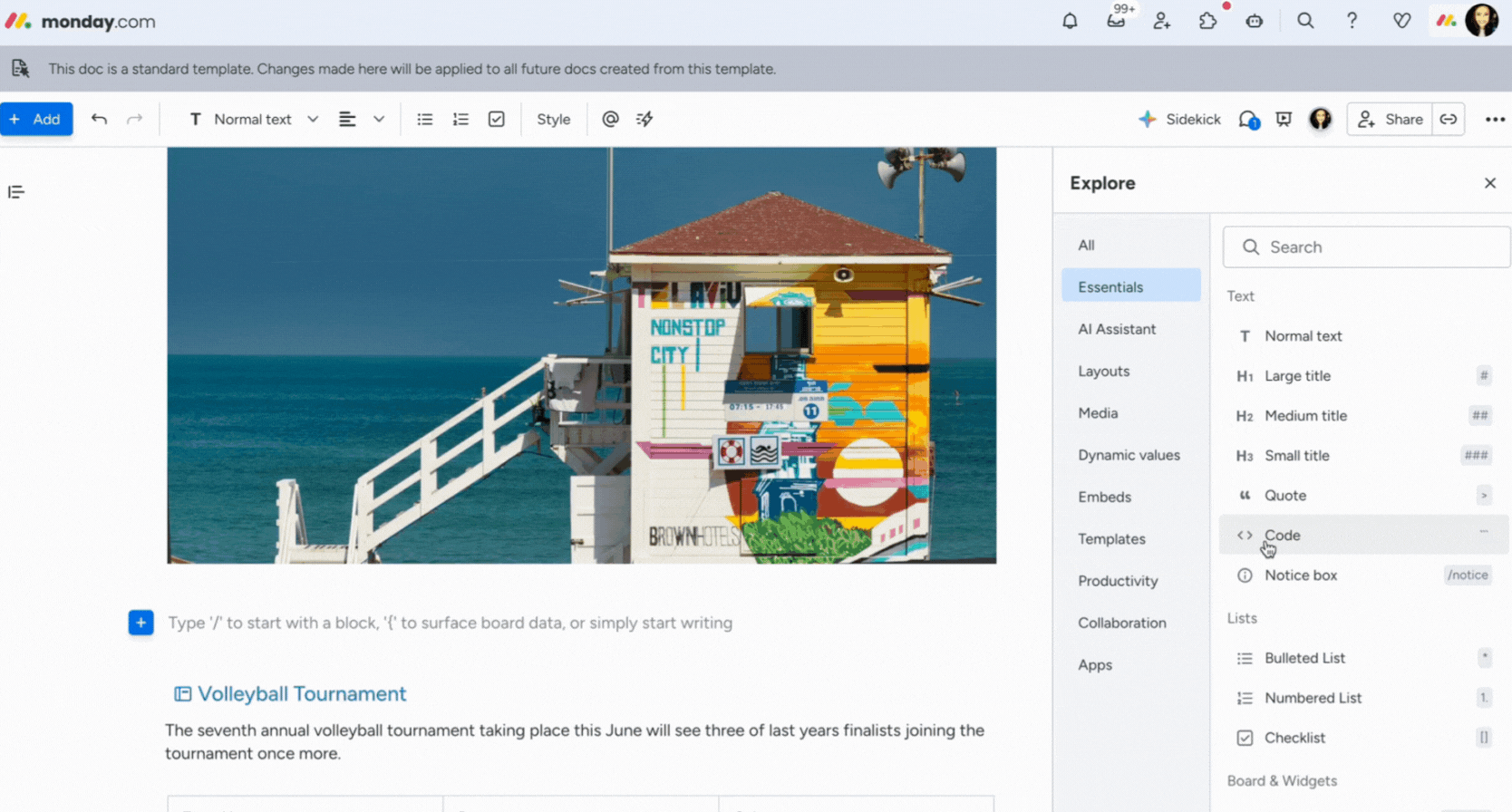Viewport: 1512px width, 812px height.
Task: Switch to the AI Assistant category
Action: pyautogui.click(x=1116, y=329)
